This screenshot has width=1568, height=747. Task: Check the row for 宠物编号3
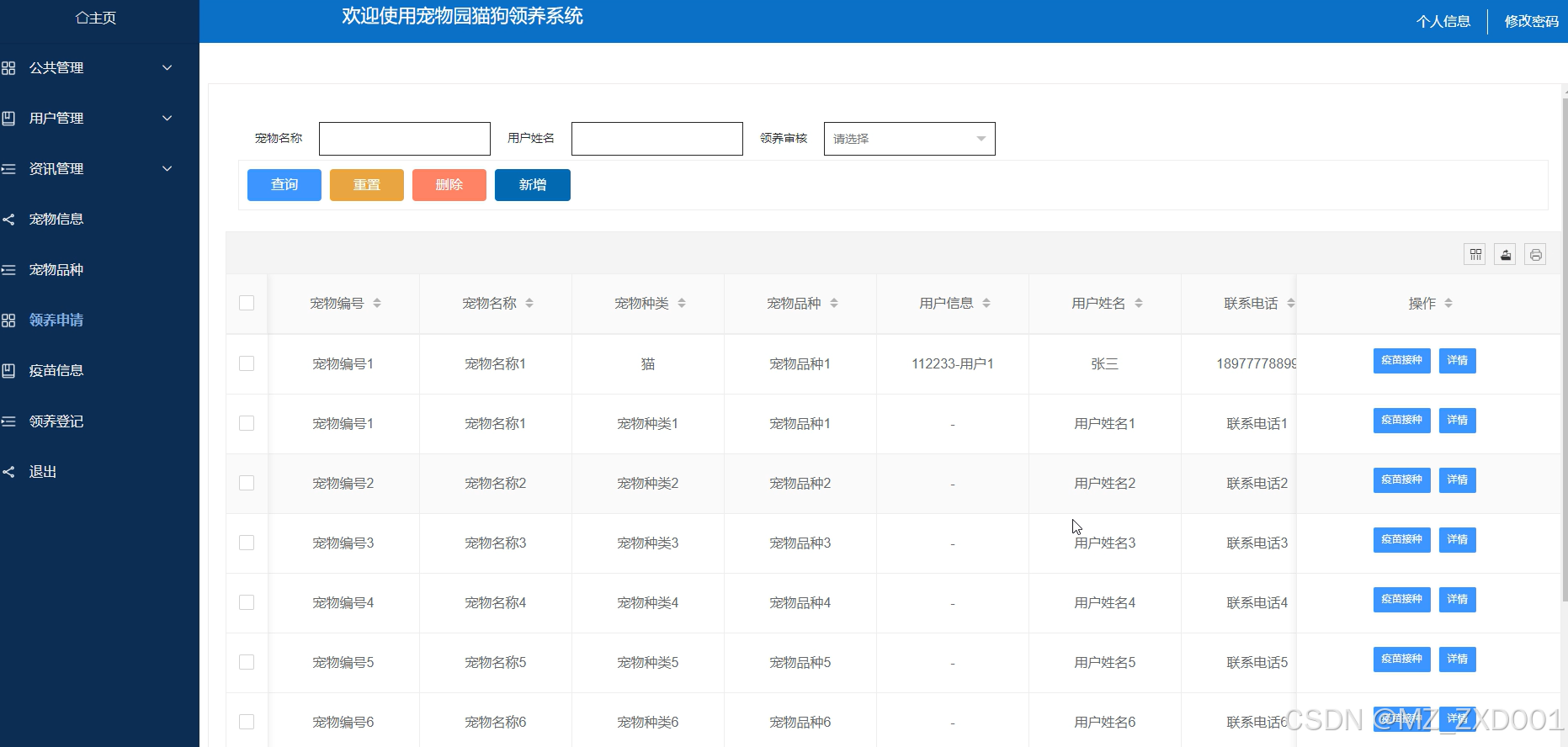tap(247, 543)
